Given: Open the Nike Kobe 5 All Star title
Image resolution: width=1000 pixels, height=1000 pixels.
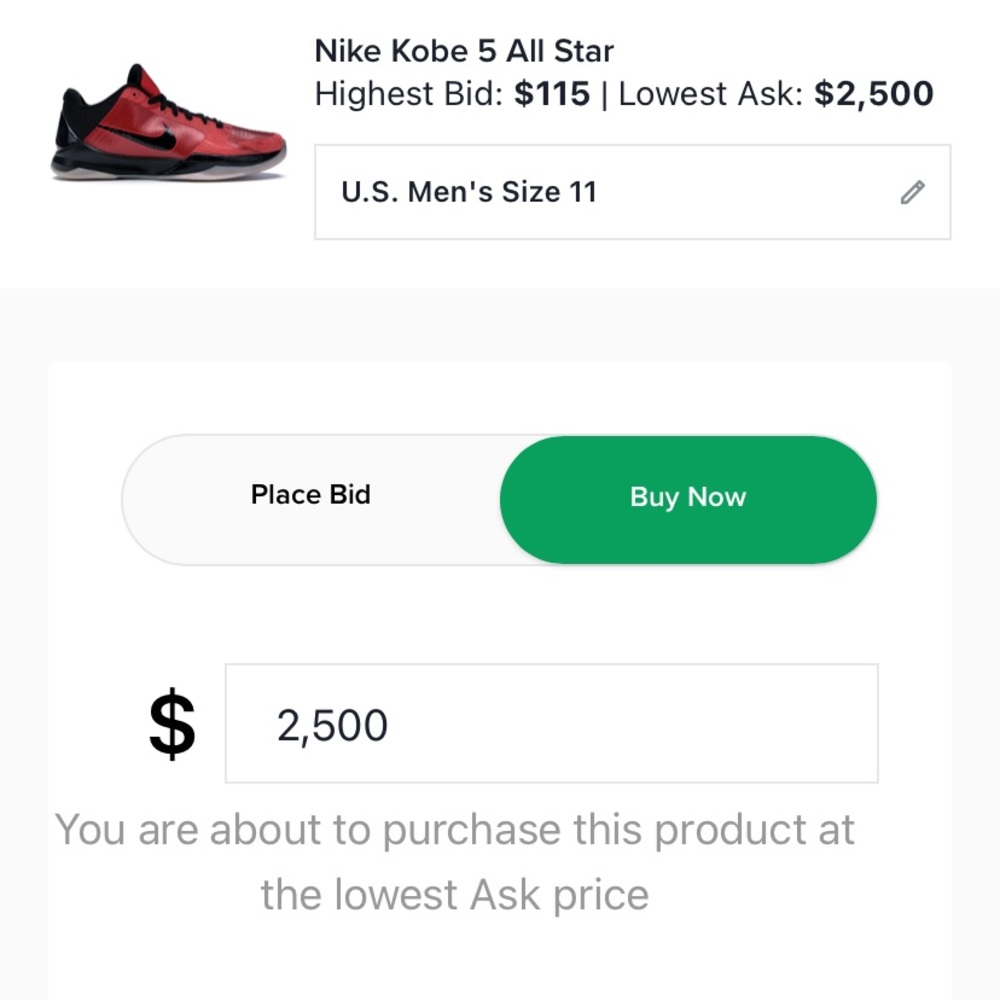Looking at the screenshot, I should tap(464, 50).
